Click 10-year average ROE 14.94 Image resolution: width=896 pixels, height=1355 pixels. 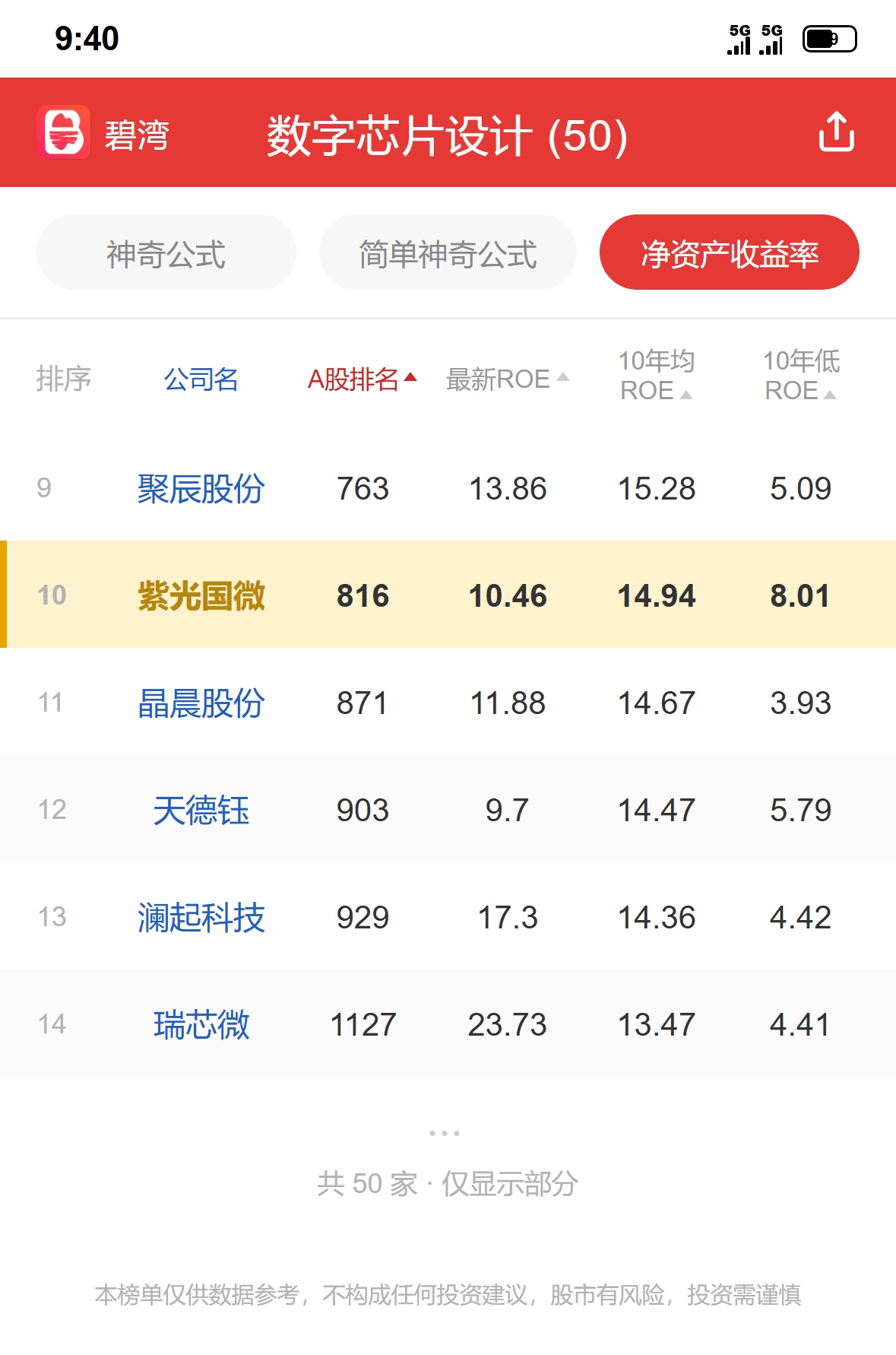657,595
